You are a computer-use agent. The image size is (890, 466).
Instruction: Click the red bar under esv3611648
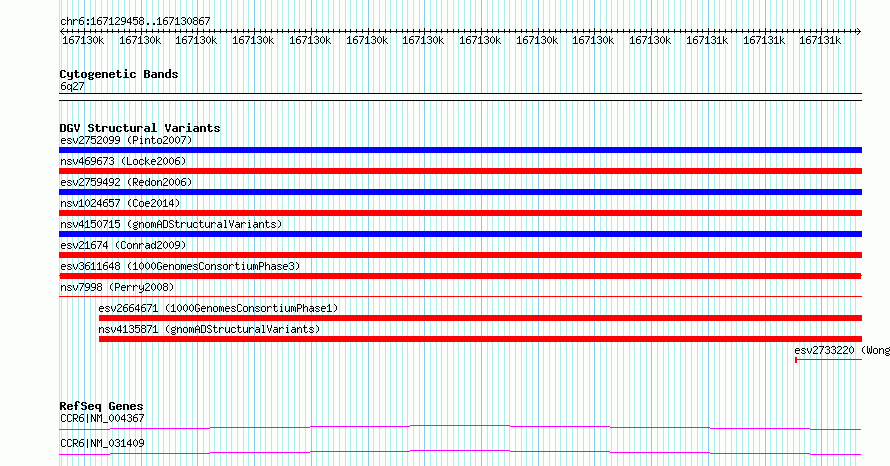[x=460, y=276]
